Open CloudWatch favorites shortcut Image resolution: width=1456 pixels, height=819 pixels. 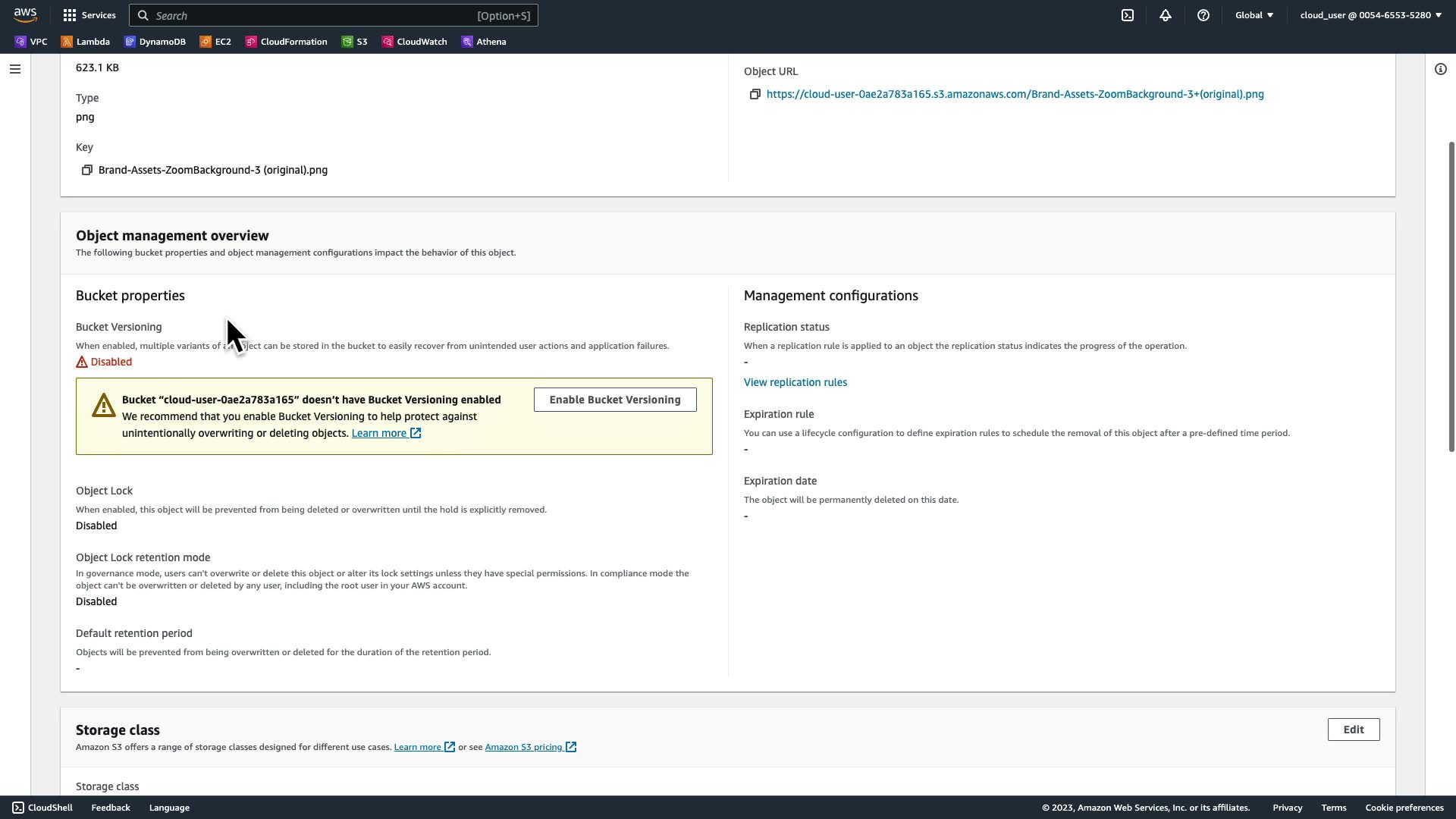(415, 42)
